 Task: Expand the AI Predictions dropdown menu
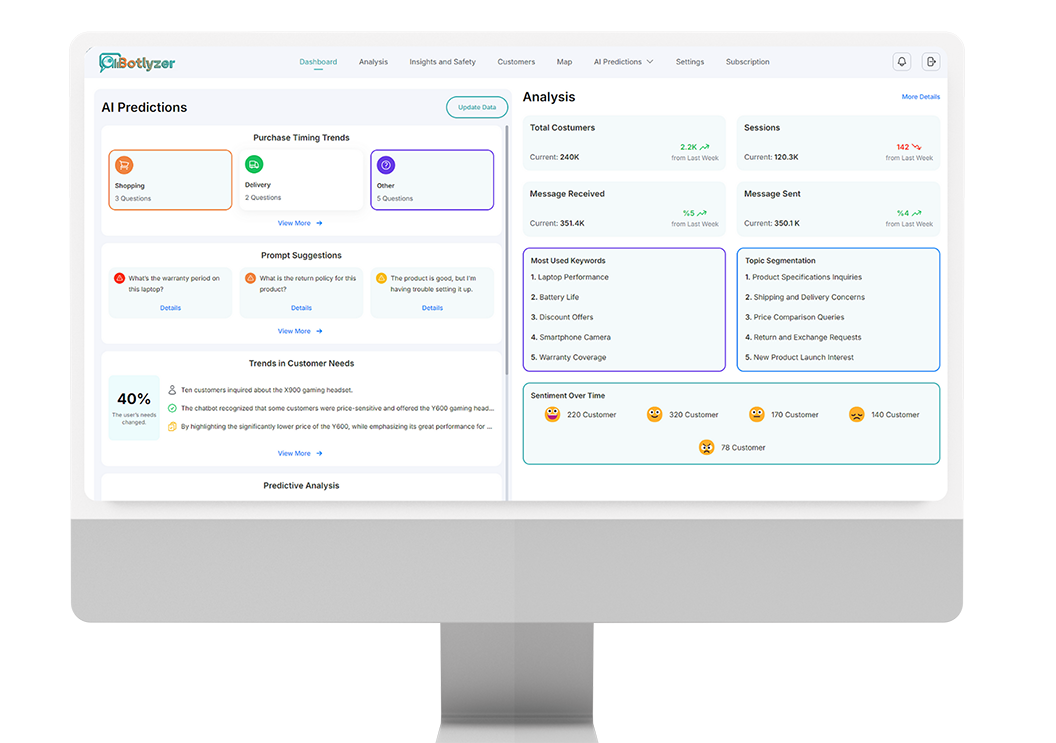tap(623, 62)
